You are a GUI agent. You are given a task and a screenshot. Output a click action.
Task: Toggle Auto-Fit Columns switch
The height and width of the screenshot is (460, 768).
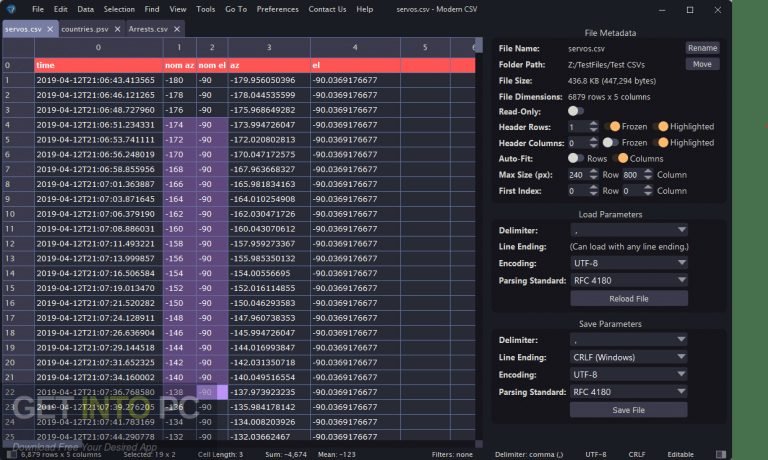[620, 158]
